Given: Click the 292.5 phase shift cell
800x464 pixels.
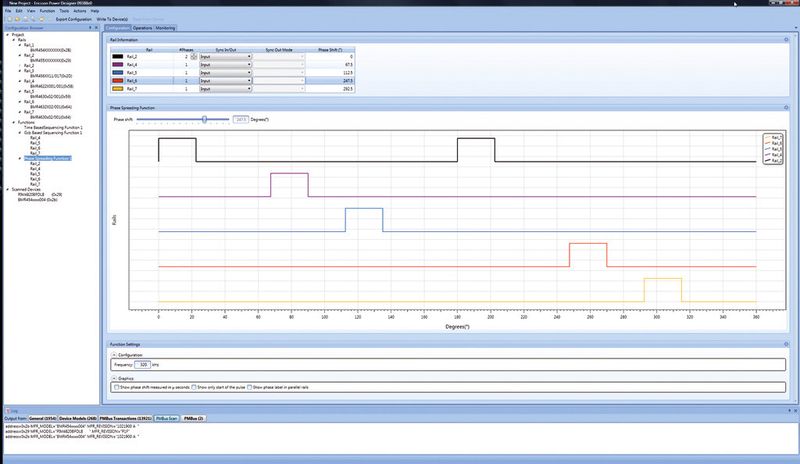Looking at the screenshot, I should coord(330,89).
